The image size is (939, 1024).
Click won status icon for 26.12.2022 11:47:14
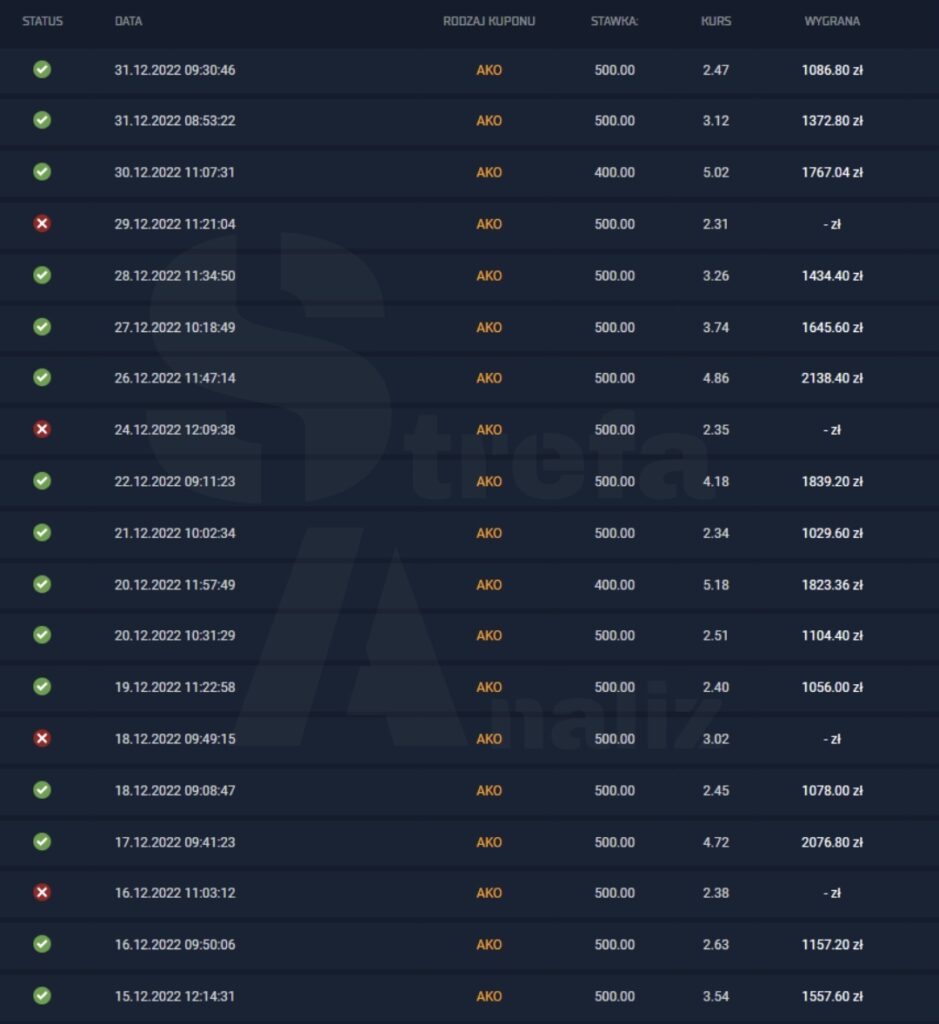click(x=42, y=377)
